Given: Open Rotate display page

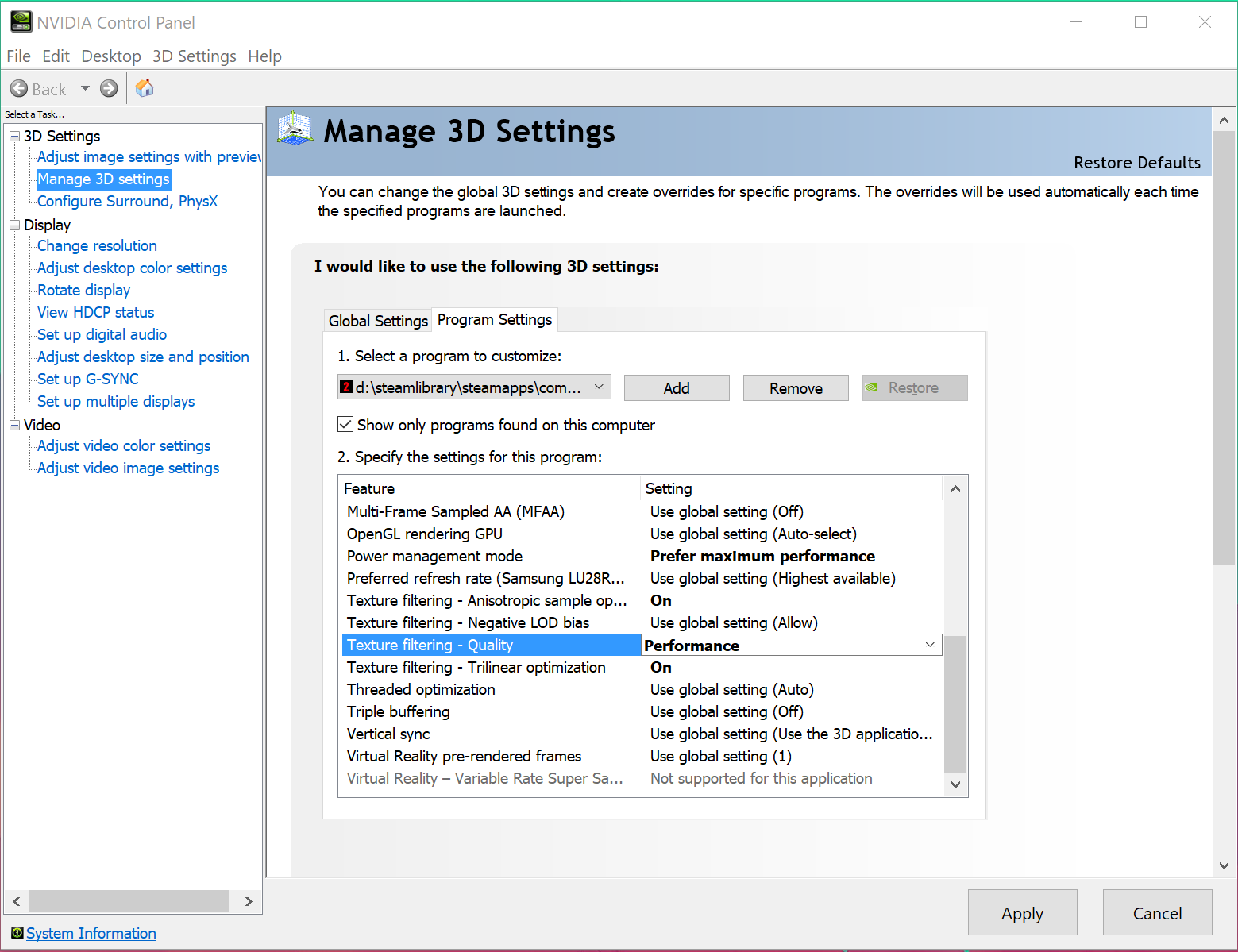Looking at the screenshot, I should (83, 290).
